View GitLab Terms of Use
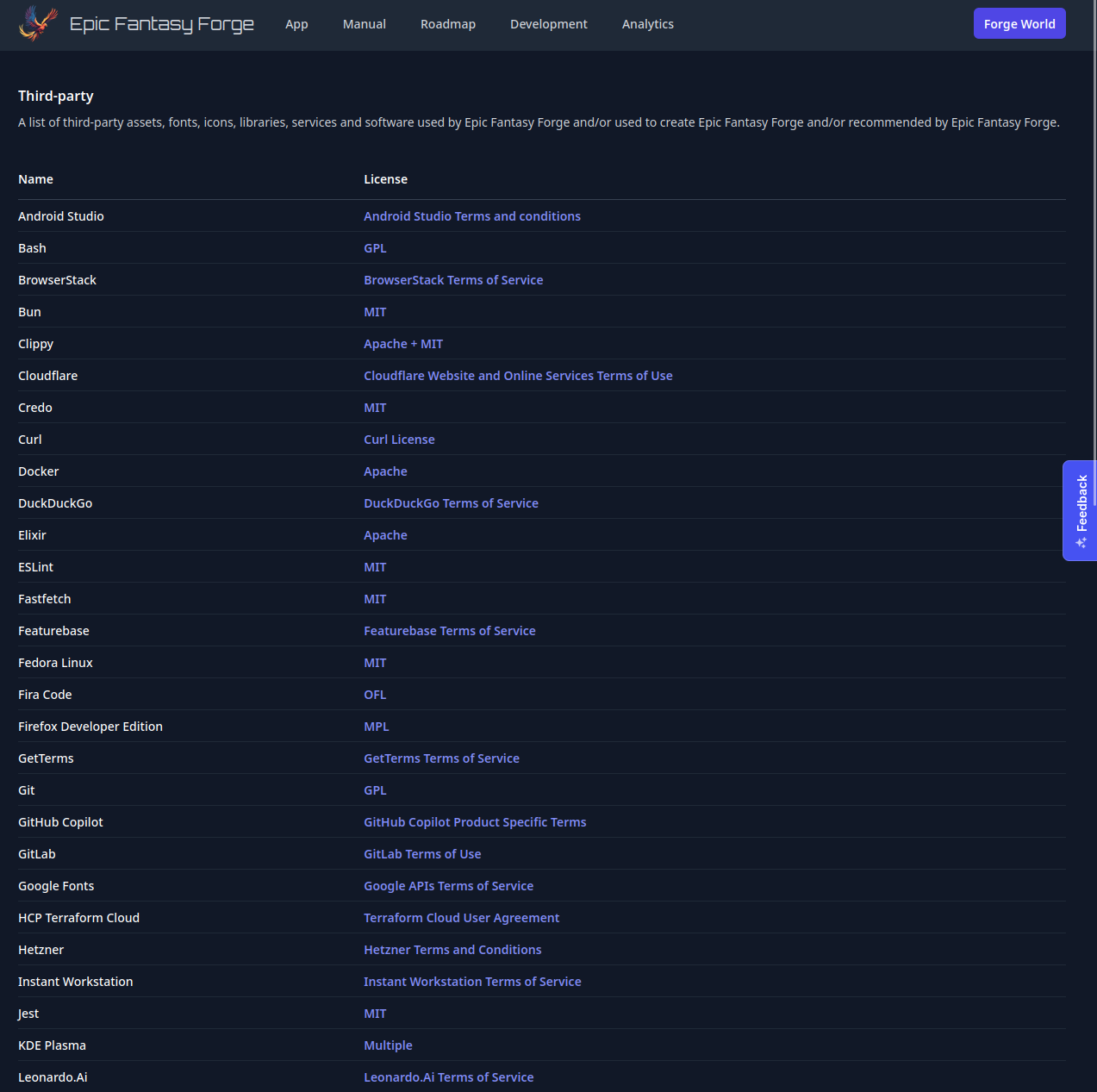Image resolution: width=1097 pixels, height=1092 pixels. click(422, 854)
